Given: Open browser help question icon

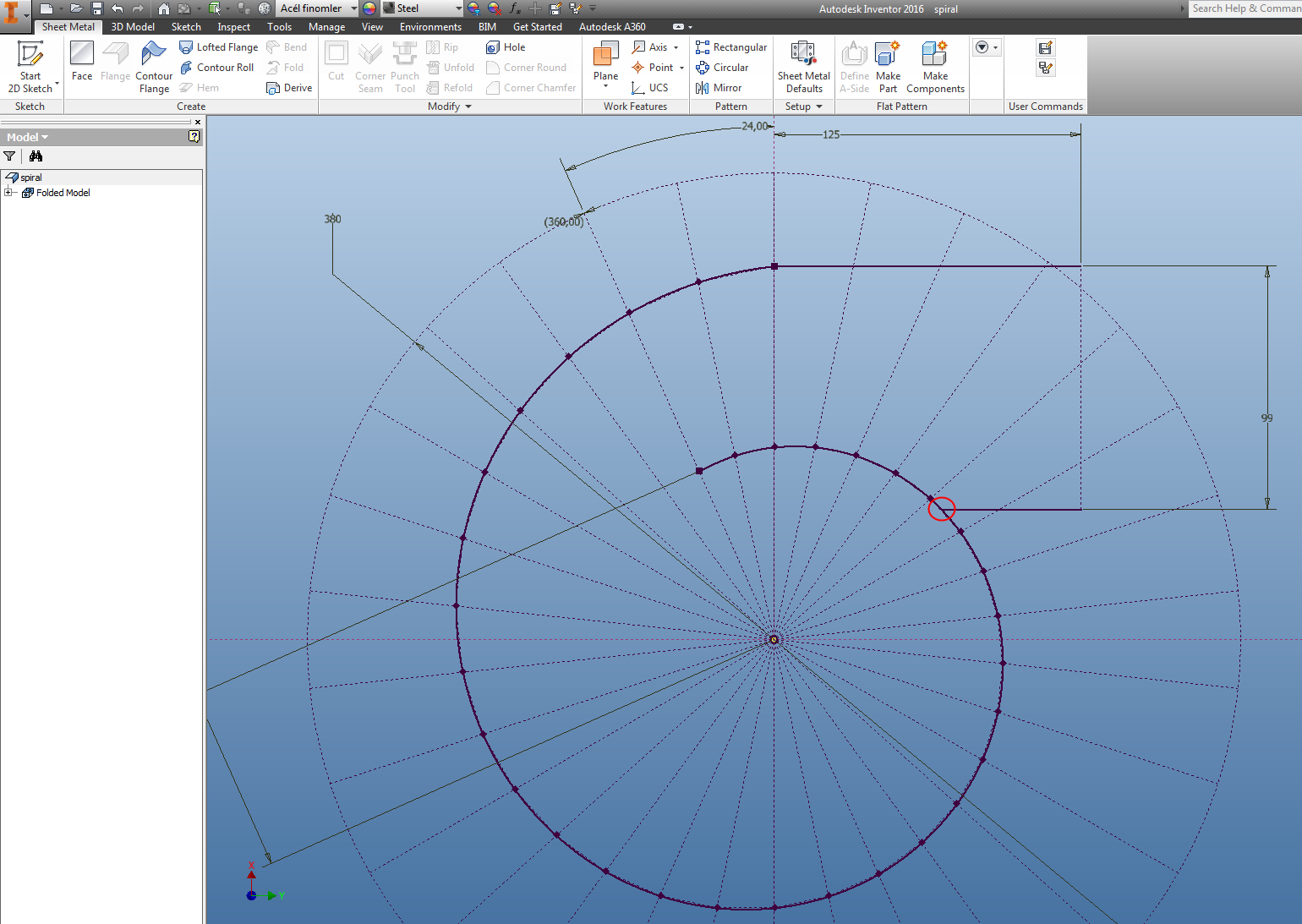Looking at the screenshot, I should tap(194, 136).
